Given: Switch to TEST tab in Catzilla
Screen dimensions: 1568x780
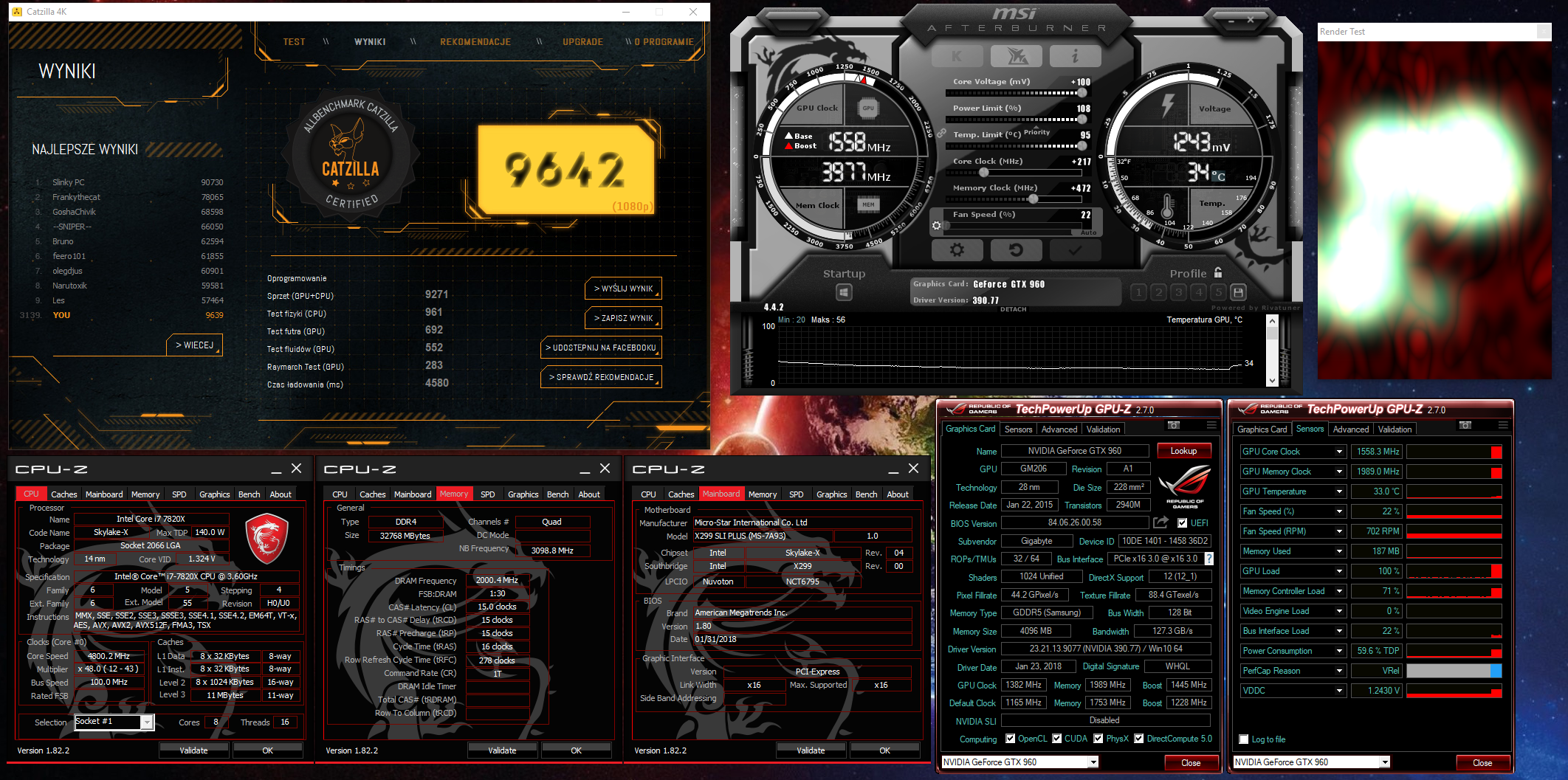Looking at the screenshot, I should (x=294, y=42).
